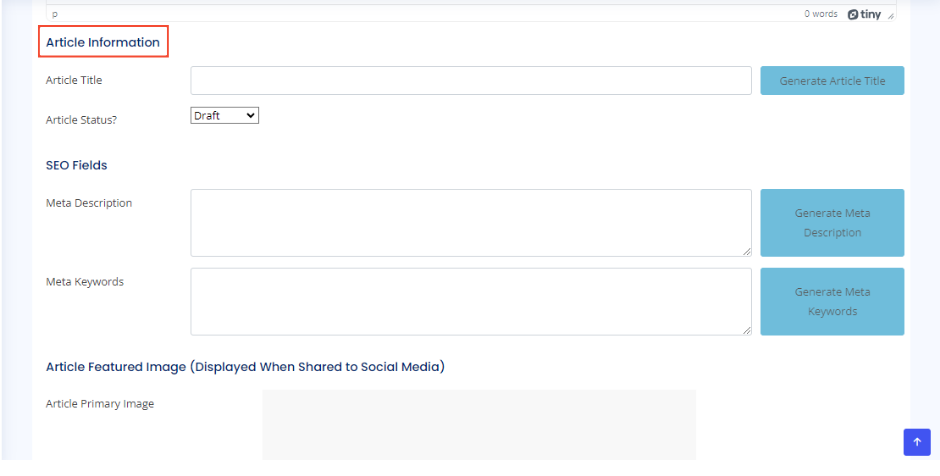Click the SEO Fields heading
This screenshot has height=476, width=940.
[76, 165]
